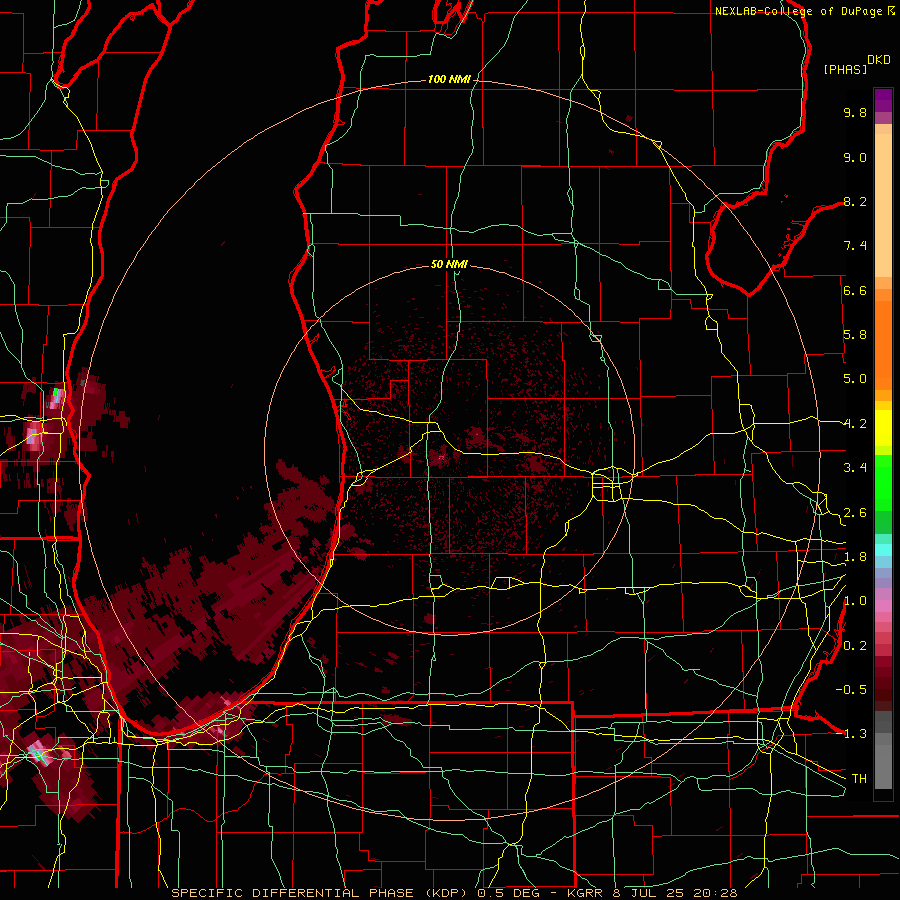Click the 0.2 scale value
900x900 pixels.
pyautogui.click(x=855, y=646)
